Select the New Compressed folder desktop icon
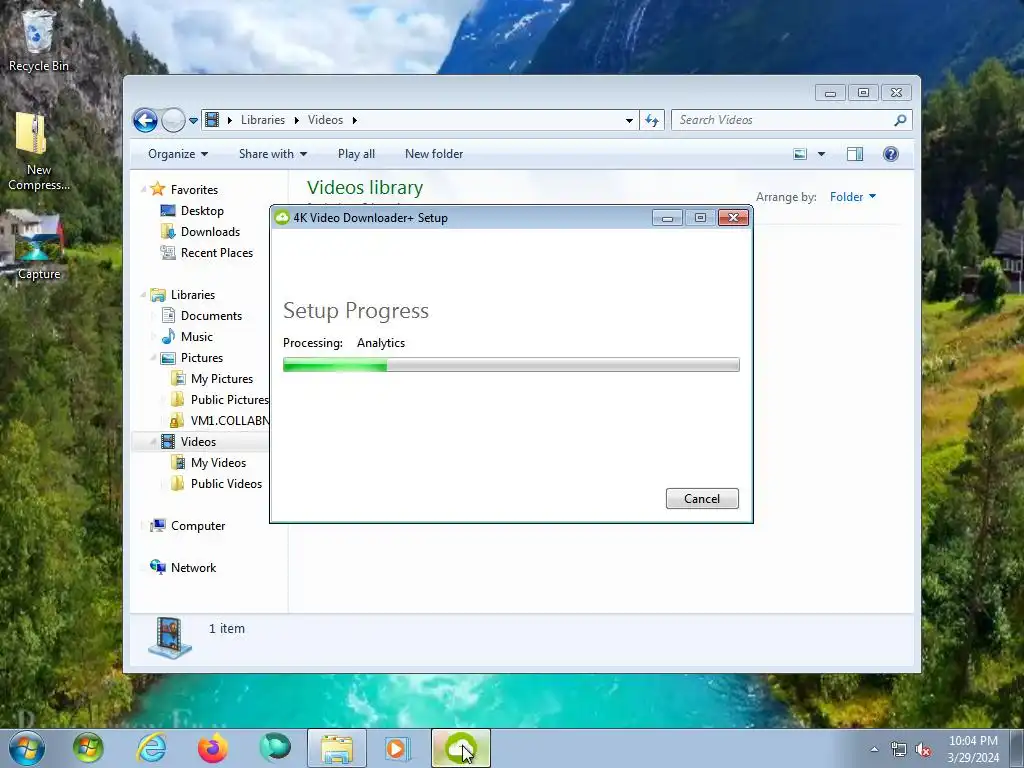This screenshot has height=768, width=1024. pos(38,152)
